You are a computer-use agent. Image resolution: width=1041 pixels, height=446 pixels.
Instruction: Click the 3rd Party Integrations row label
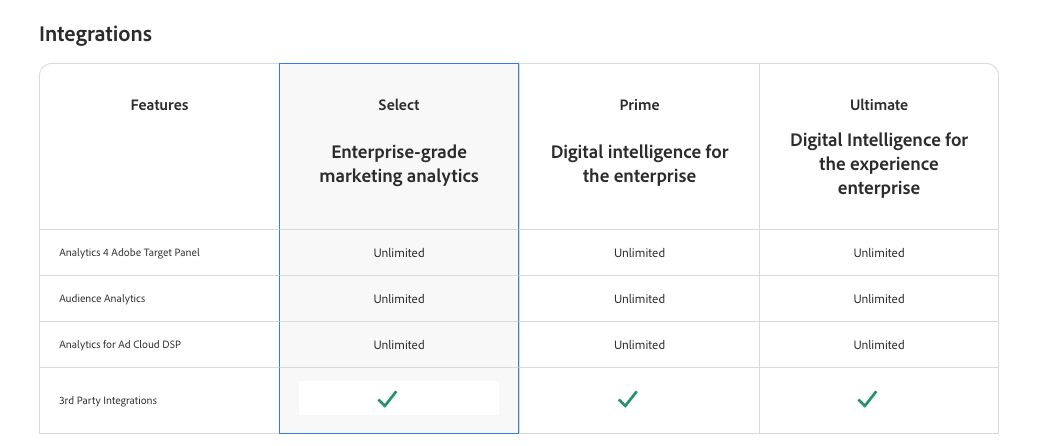tap(108, 401)
